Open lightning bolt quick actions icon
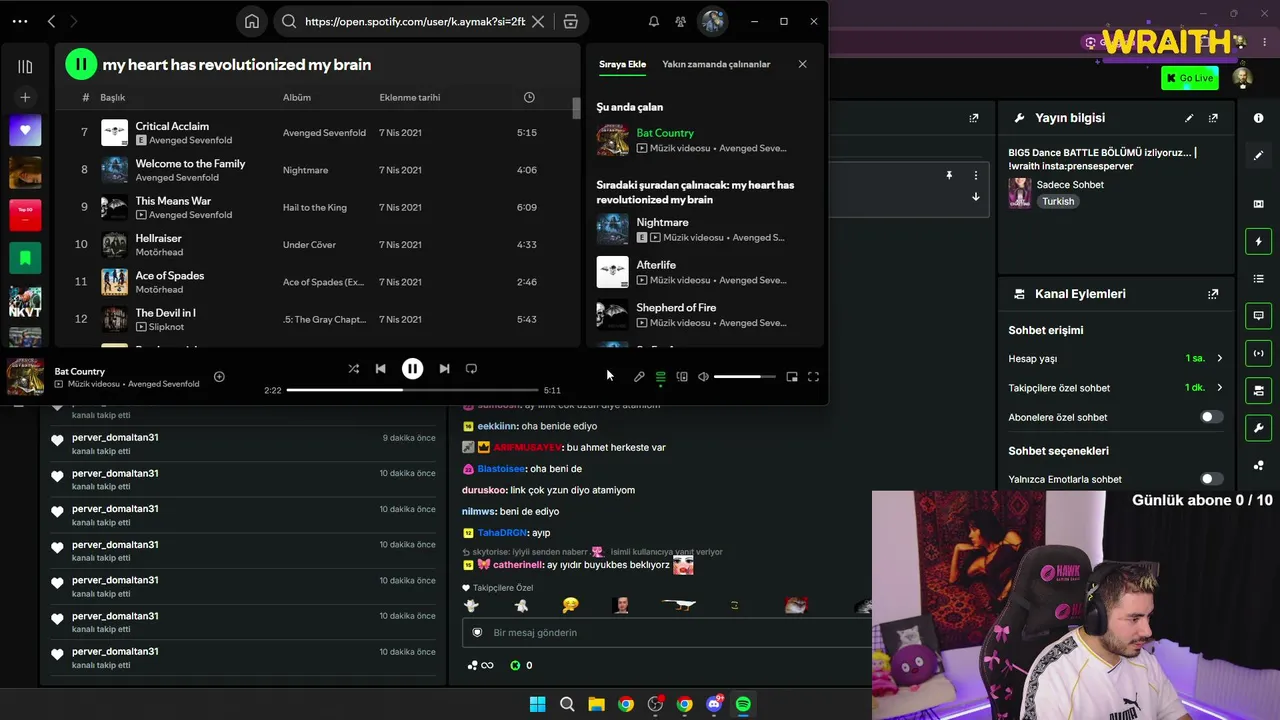The image size is (1280, 720). pos(1258,241)
